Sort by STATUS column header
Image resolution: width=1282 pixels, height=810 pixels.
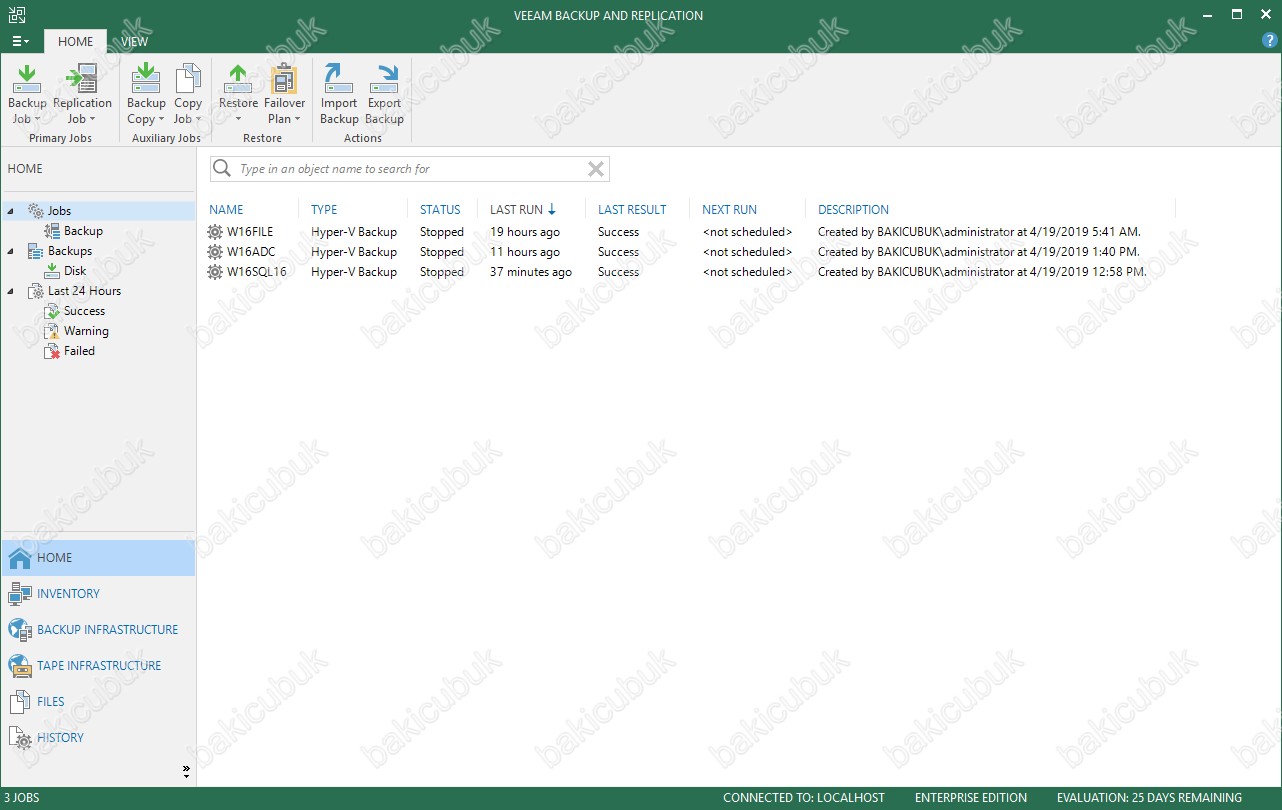(x=440, y=210)
